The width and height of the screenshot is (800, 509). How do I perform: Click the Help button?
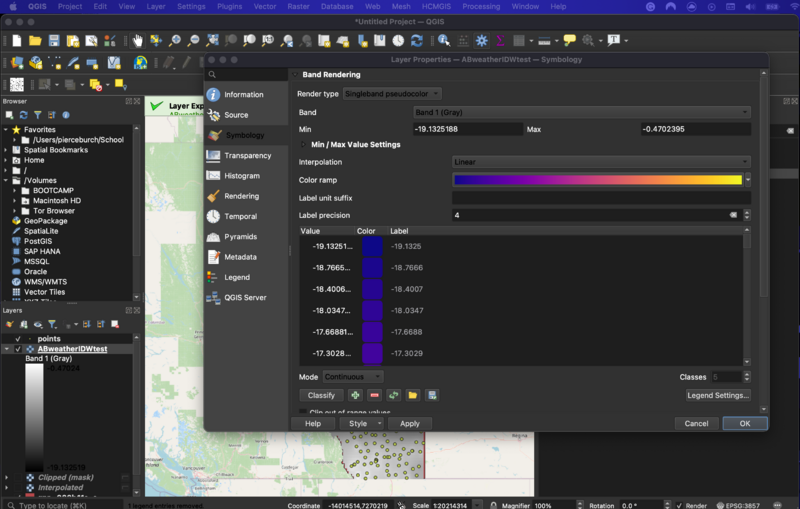pos(313,423)
